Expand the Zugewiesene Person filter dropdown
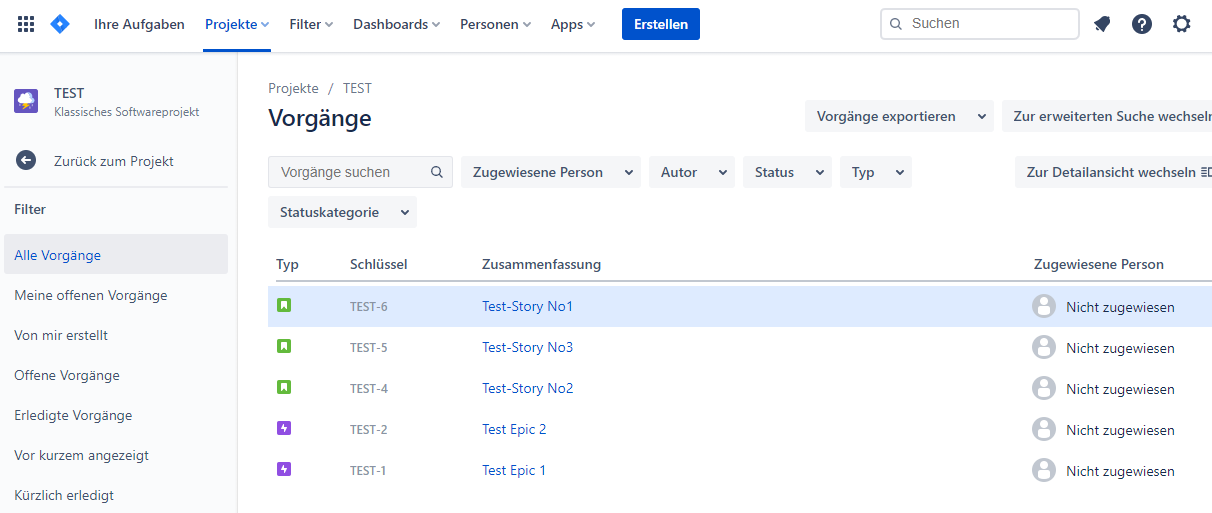 pyautogui.click(x=554, y=172)
